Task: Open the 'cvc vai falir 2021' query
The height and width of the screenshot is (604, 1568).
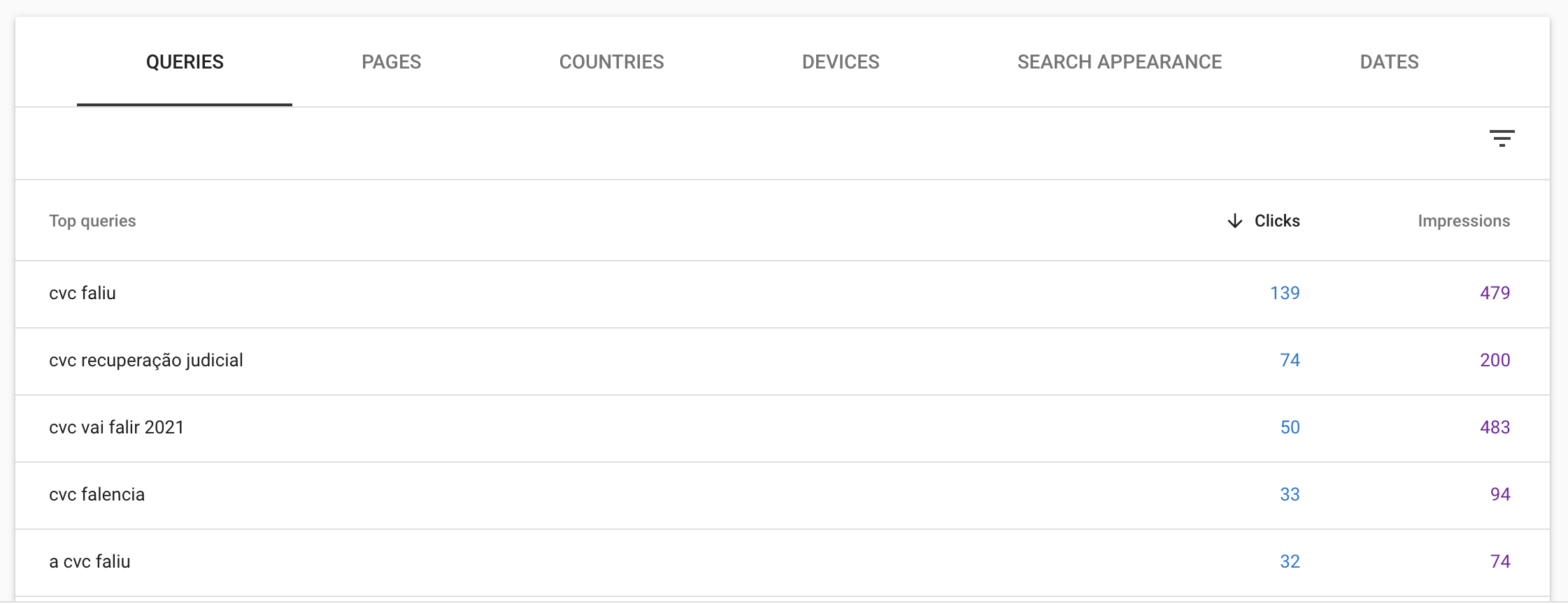Action: [x=116, y=427]
